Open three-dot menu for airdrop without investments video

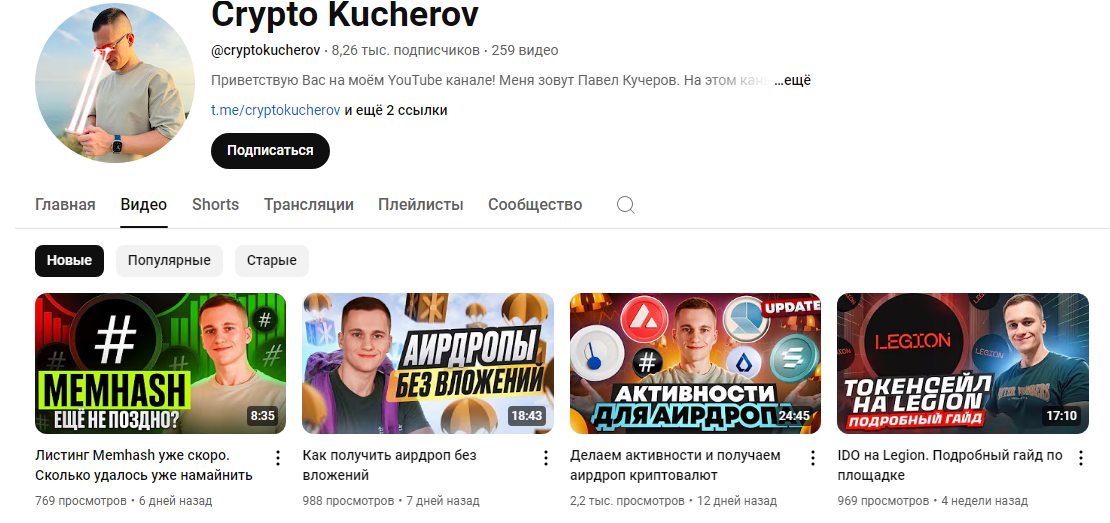[x=545, y=458]
